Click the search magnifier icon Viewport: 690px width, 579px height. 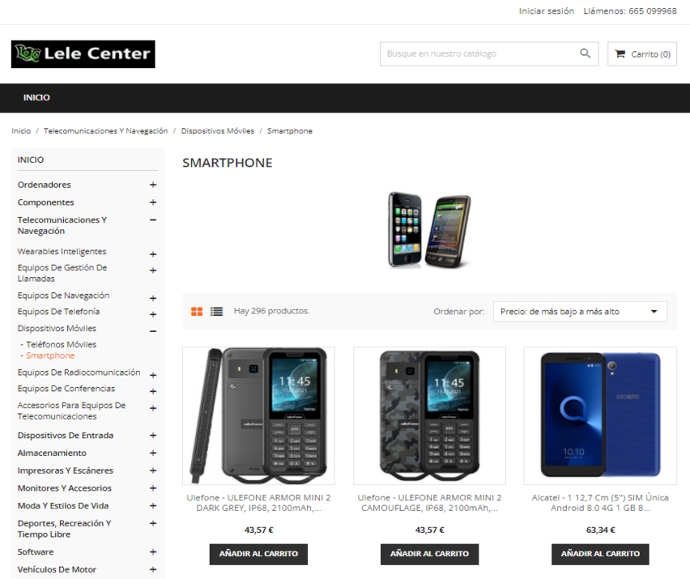pyautogui.click(x=584, y=54)
